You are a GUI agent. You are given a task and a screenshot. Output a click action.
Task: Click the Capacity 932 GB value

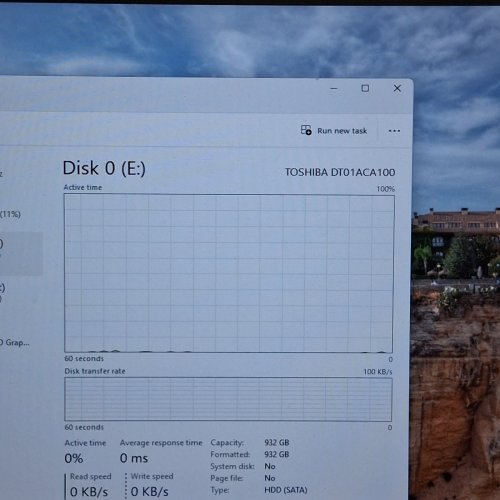(x=277, y=442)
